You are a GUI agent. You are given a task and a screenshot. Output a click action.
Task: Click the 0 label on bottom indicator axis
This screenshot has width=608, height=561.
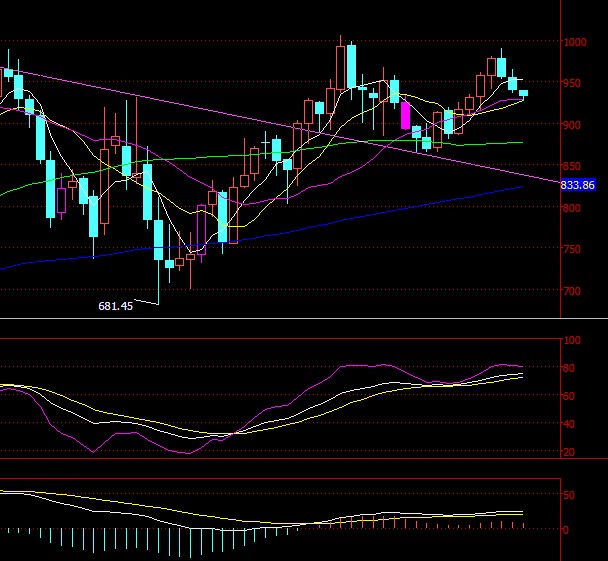tap(567, 530)
